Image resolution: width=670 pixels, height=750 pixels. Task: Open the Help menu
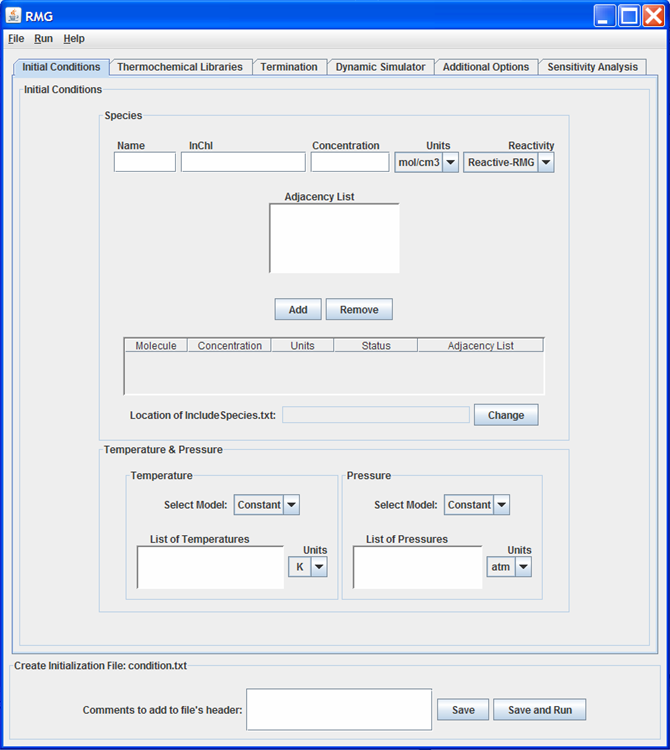[74, 38]
